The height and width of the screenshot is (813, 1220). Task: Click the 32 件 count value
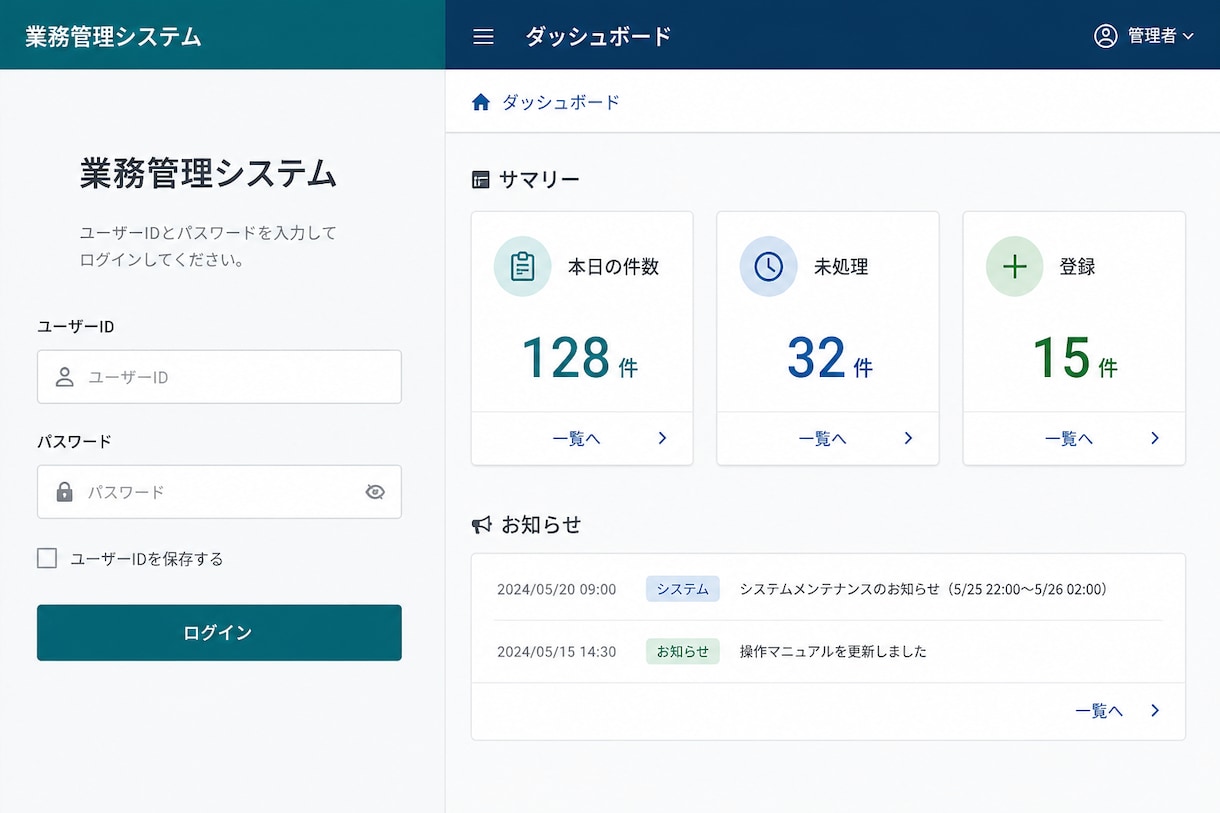pyautogui.click(x=829, y=358)
